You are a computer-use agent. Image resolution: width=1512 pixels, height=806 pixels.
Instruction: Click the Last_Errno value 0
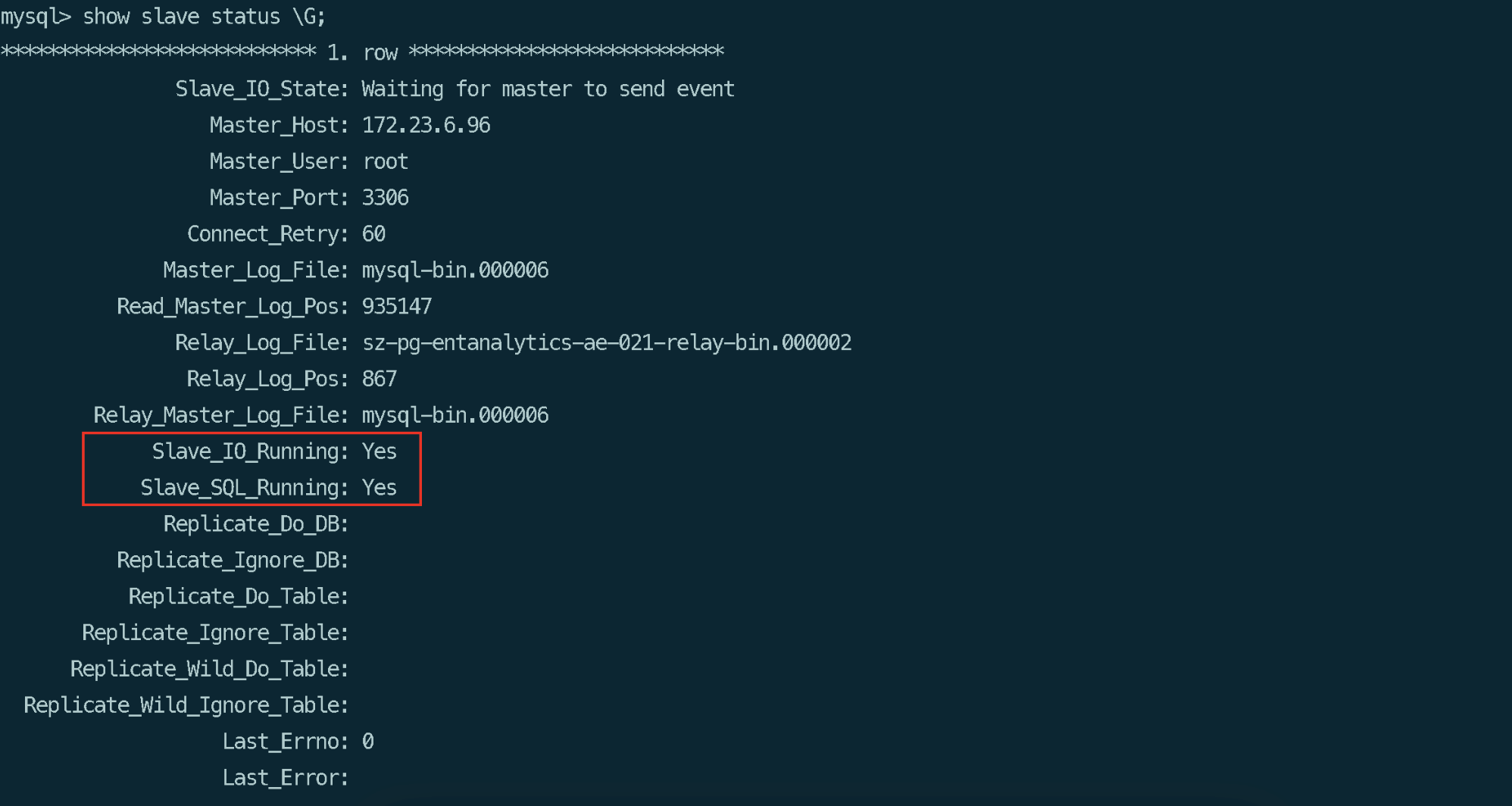pyautogui.click(x=368, y=742)
